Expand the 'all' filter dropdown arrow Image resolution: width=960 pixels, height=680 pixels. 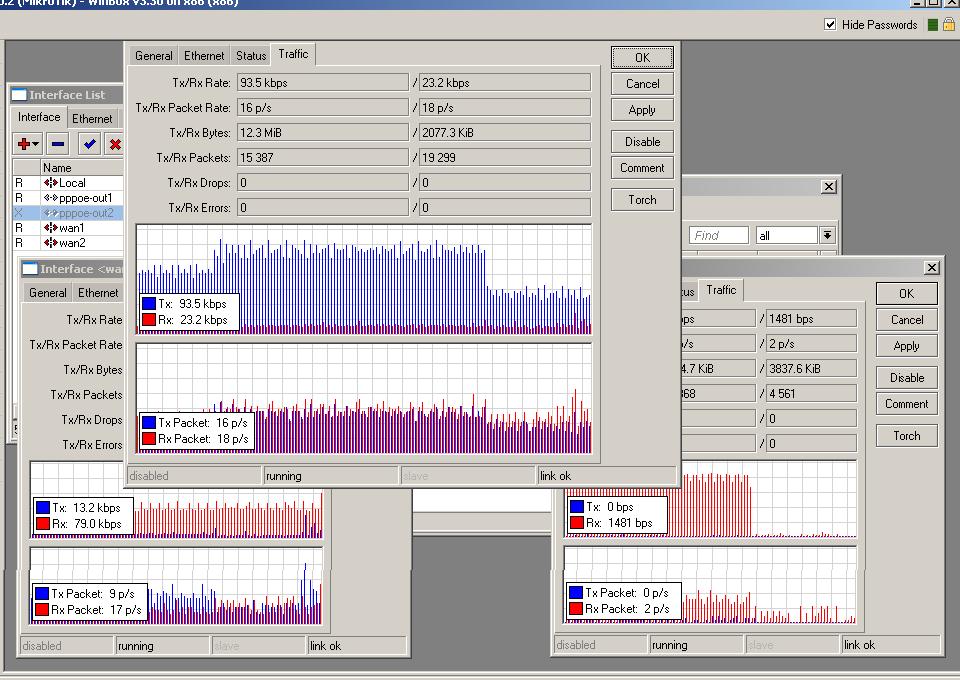[x=827, y=236]
